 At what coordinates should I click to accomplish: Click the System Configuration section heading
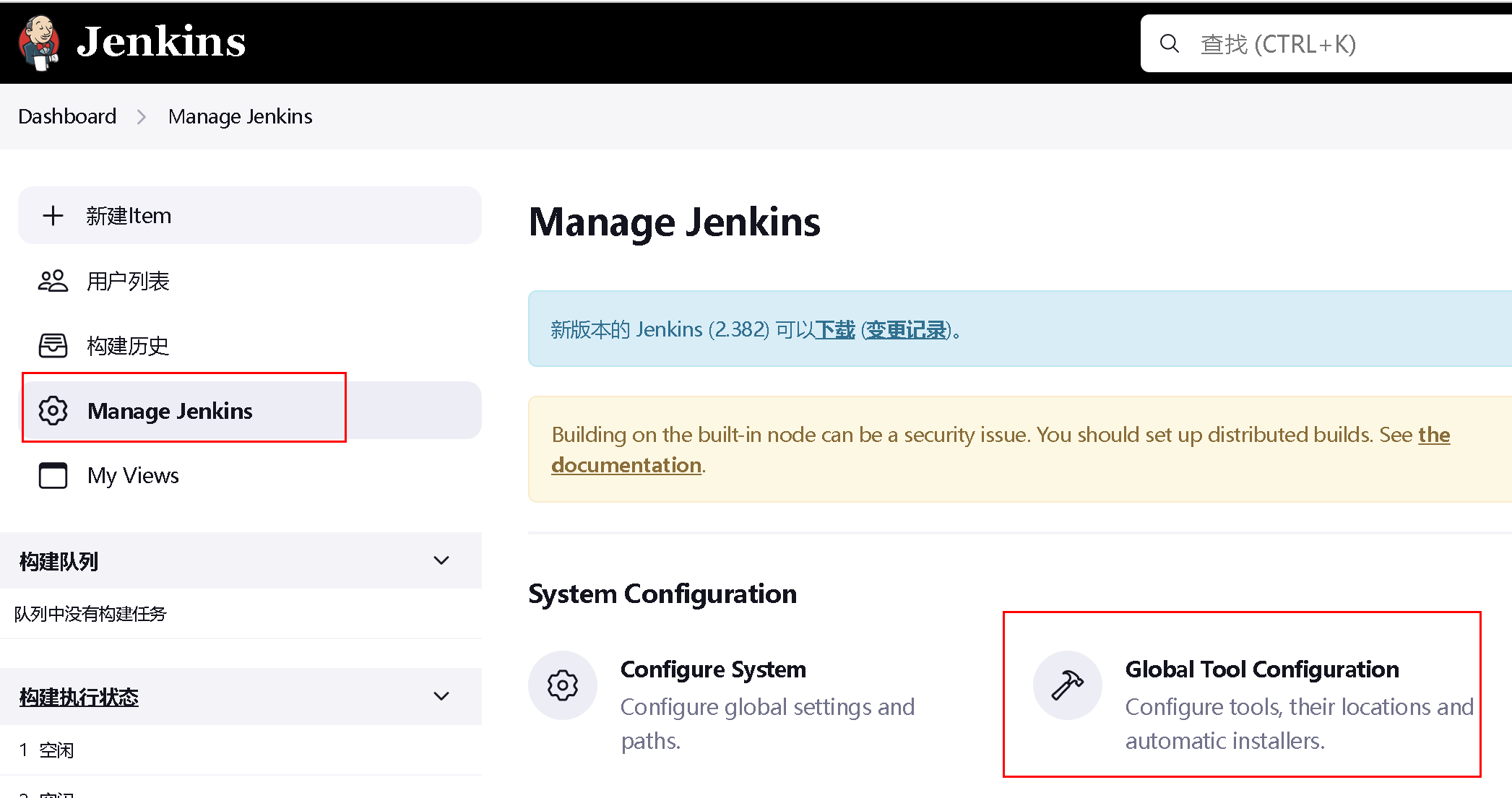662,594
